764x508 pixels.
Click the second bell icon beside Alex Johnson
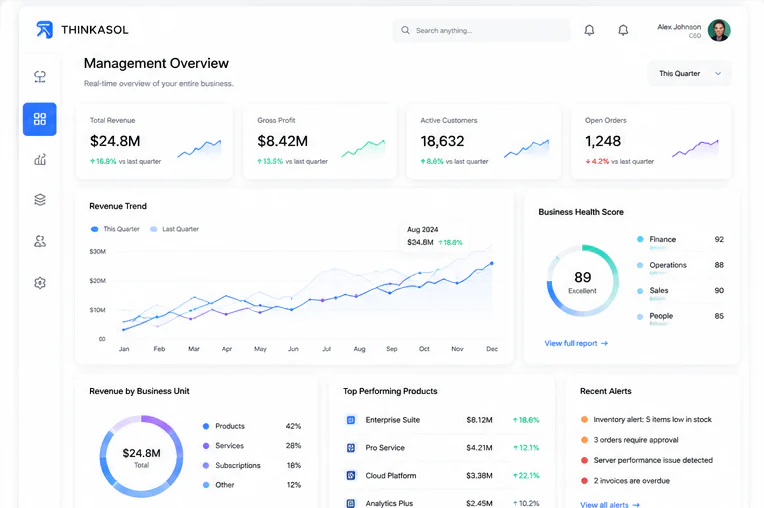click(x=623, y=30)
